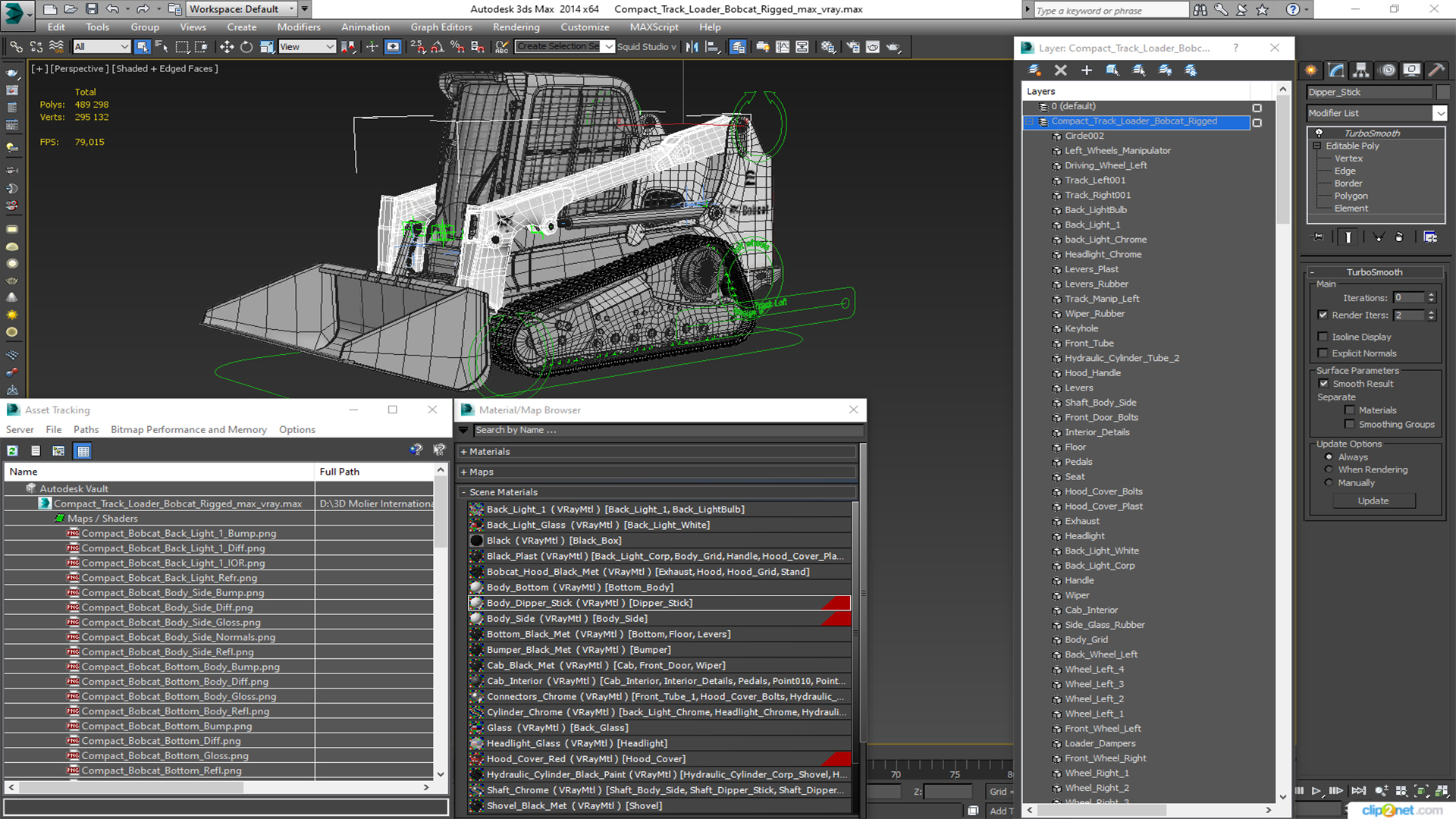1456x819 pixels.
Task: Click Make Unique icon below modifier stack
Action: coord(1379,237)
